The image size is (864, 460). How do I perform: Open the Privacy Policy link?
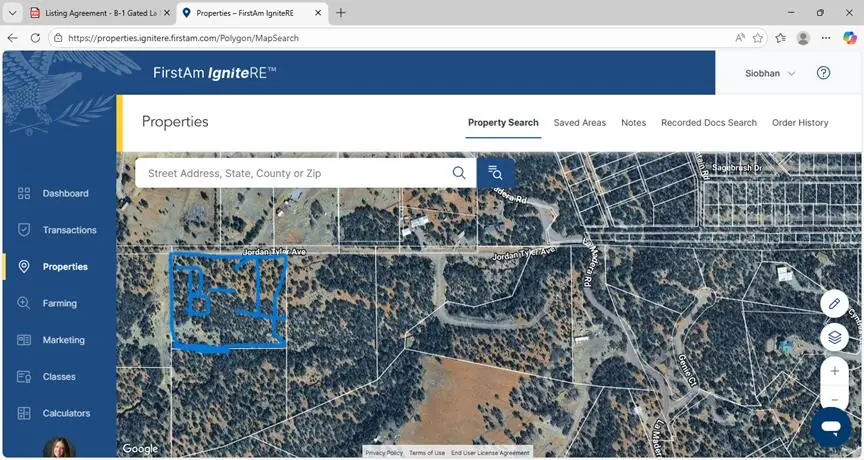[x=384, y=453]
